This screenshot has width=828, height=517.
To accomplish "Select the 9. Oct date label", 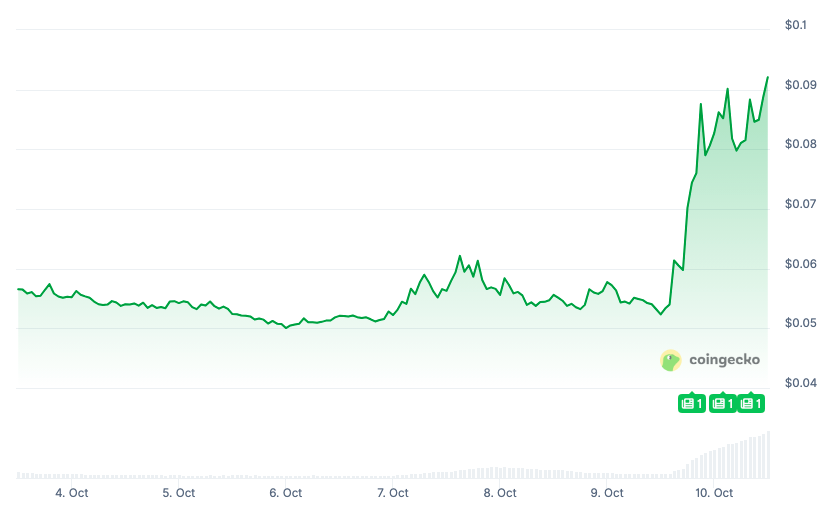I will pyautogui.click(x=607, y=493).
